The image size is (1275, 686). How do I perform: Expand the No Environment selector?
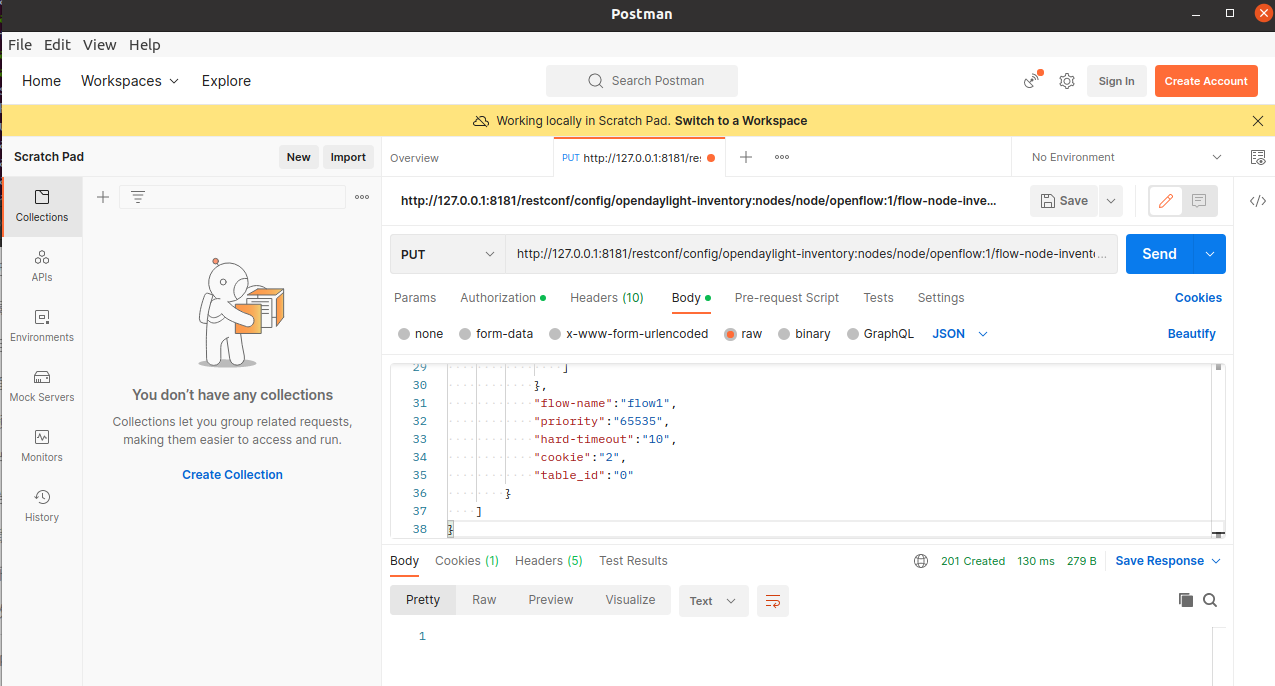[x=1127, y=157]
